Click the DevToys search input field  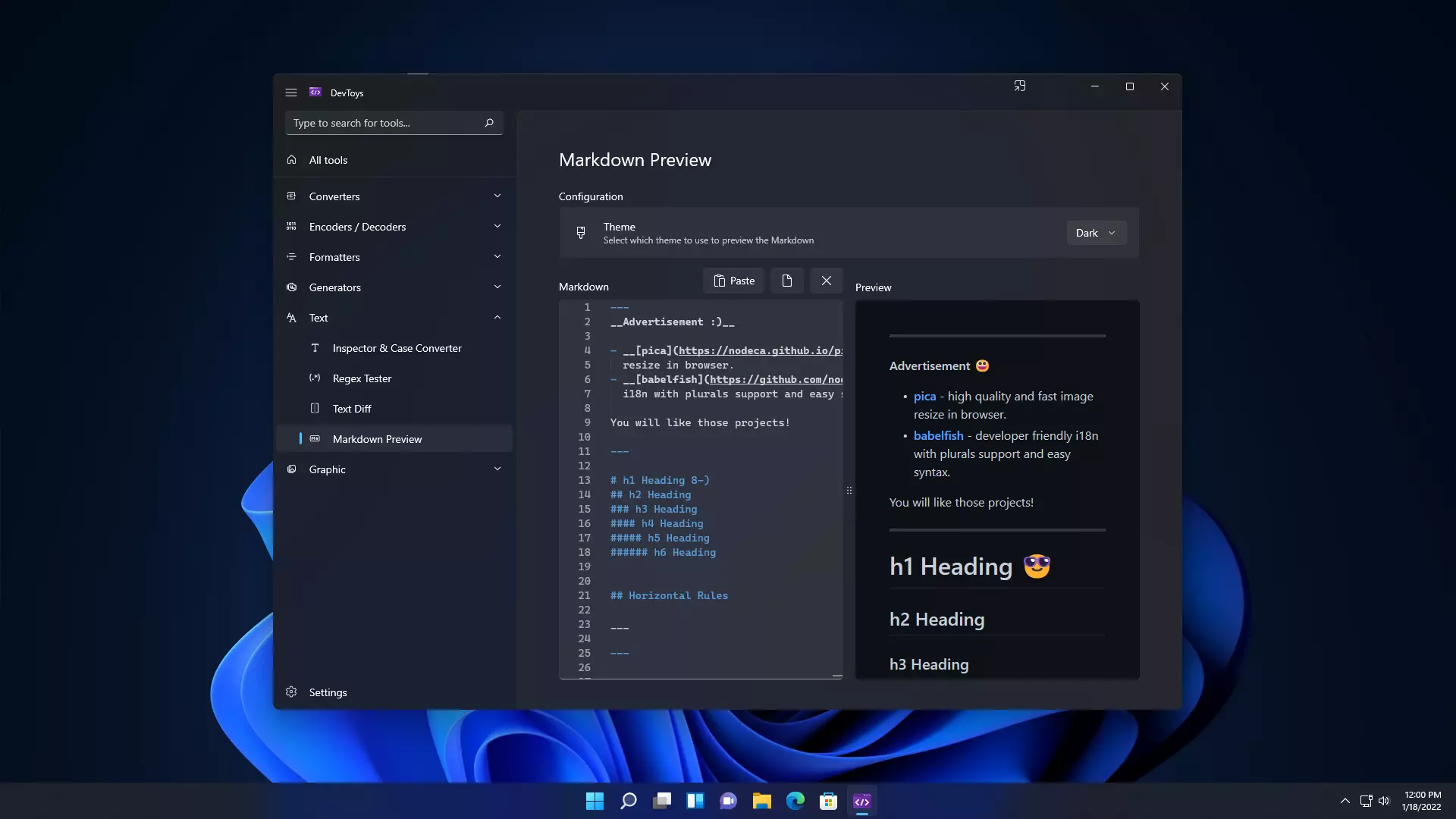click(x=391, y=122)
